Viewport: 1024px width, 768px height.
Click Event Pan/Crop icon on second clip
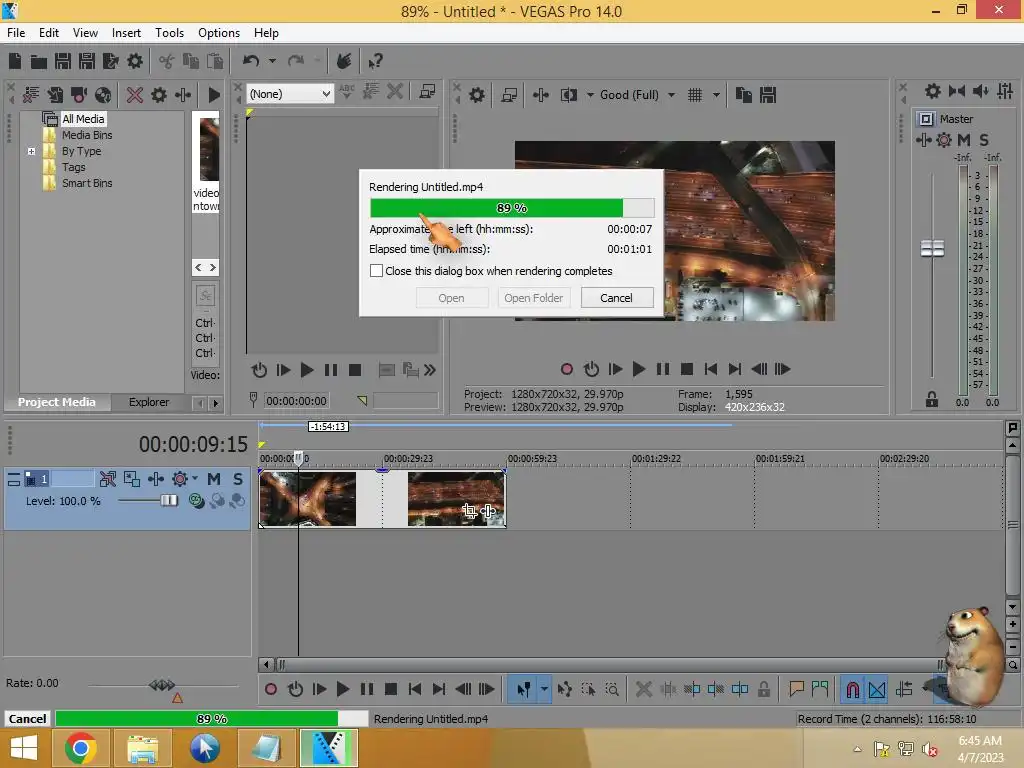click(x=469, y=511)
